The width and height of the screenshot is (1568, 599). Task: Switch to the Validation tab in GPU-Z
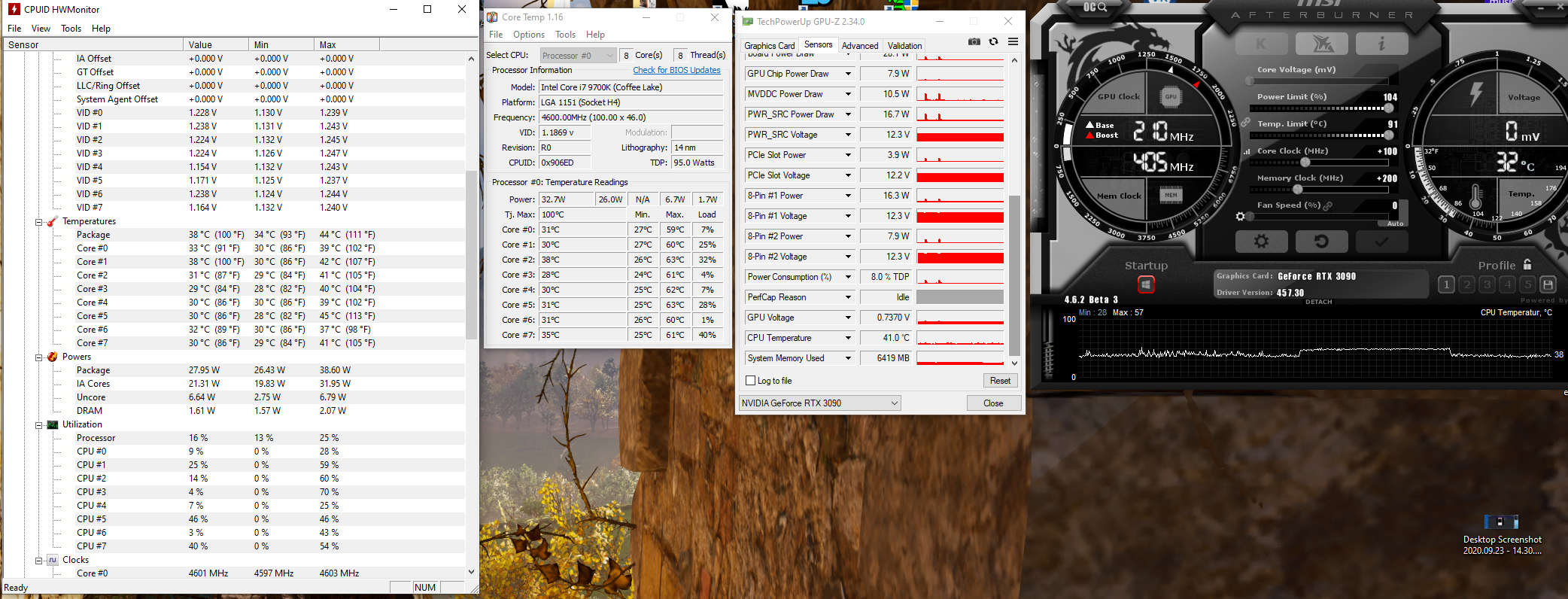tap(904, 46)
